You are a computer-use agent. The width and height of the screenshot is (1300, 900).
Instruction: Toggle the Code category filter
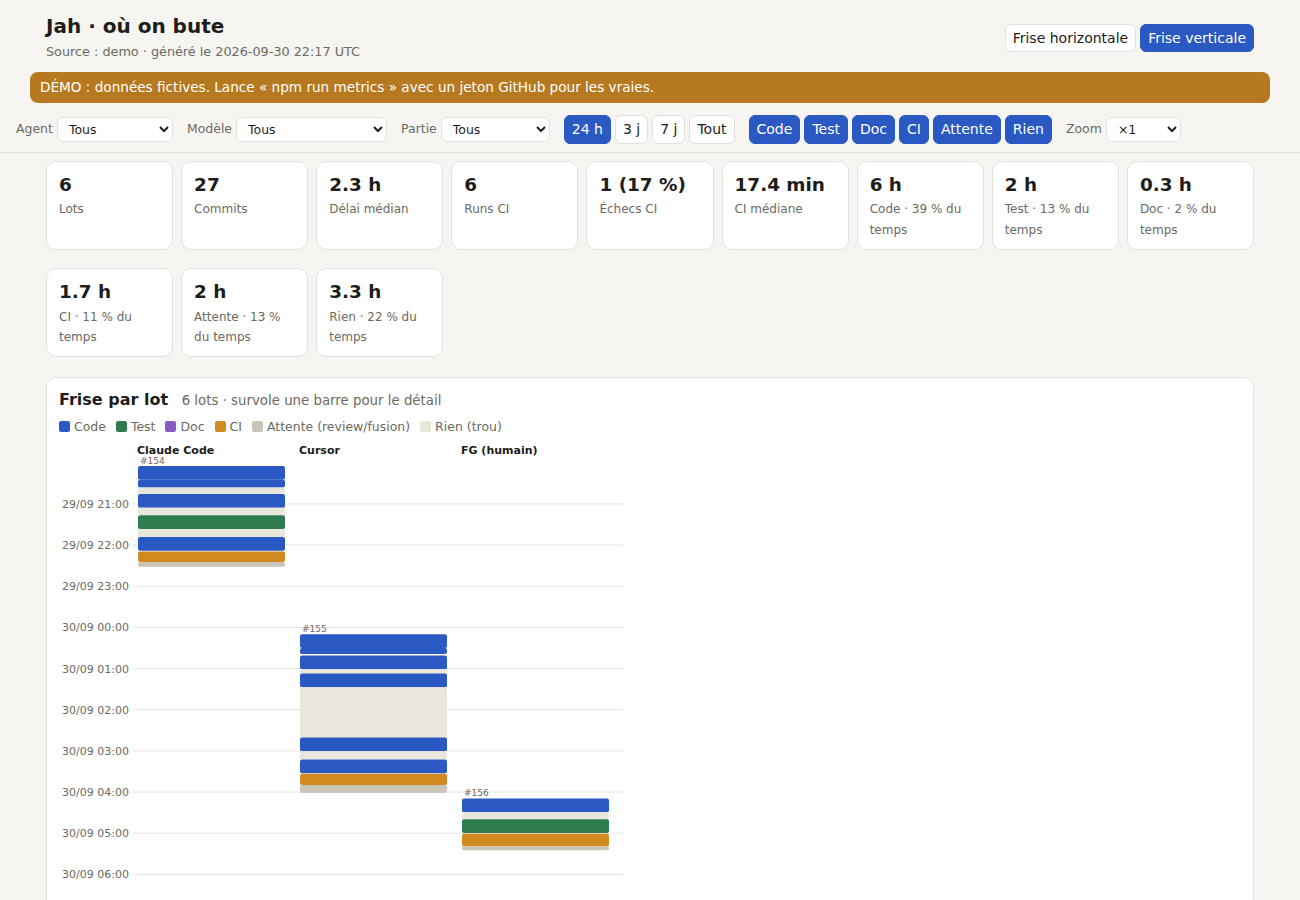(x=774, y=129)
